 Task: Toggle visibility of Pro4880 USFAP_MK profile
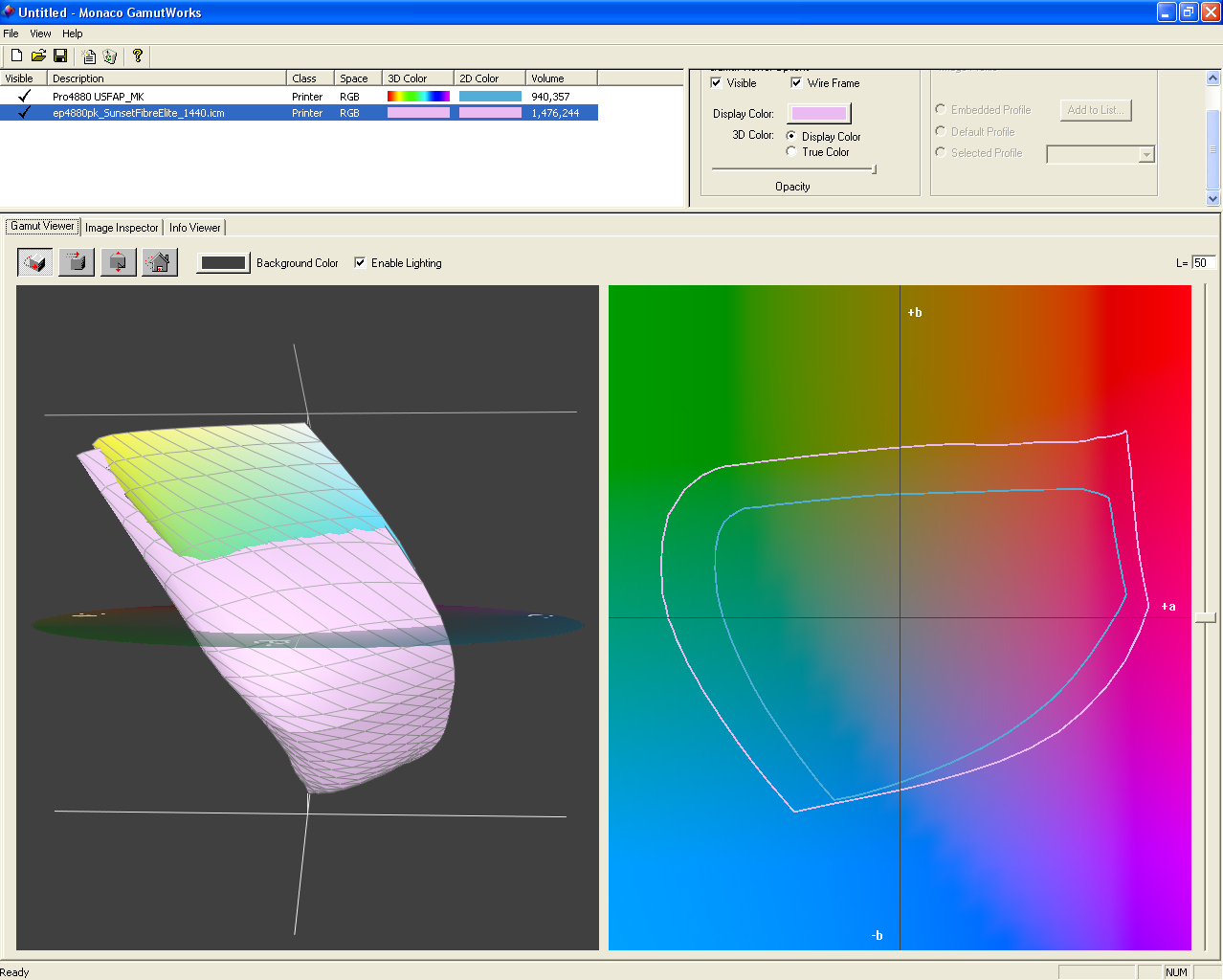24,97
